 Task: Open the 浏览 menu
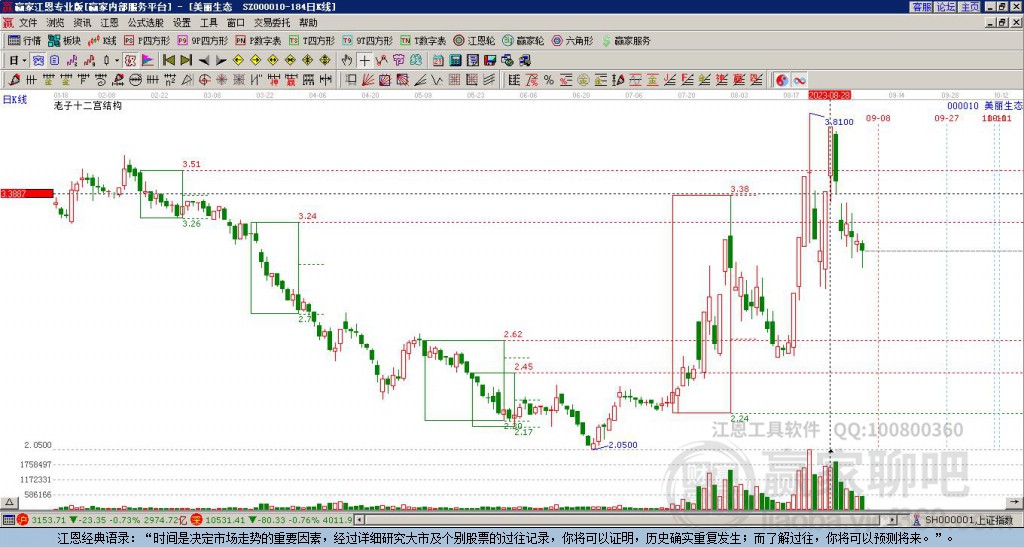(x=56, y=23)
